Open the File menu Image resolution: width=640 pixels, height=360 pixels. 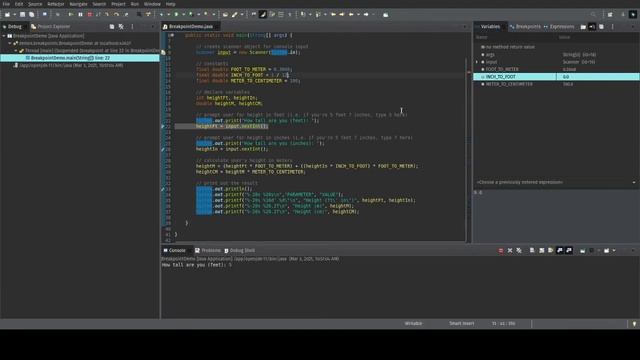[6, 4]
